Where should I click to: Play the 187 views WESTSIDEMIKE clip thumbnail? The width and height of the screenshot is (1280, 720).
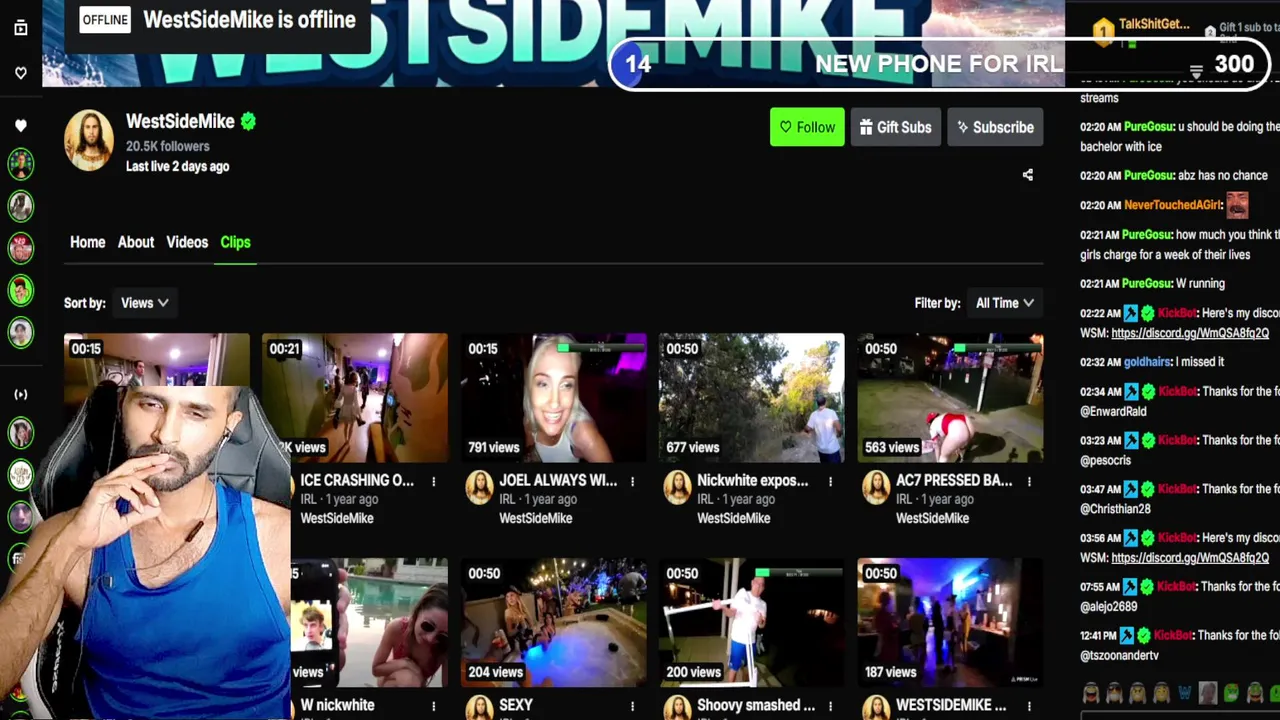(x=950, y=623)
